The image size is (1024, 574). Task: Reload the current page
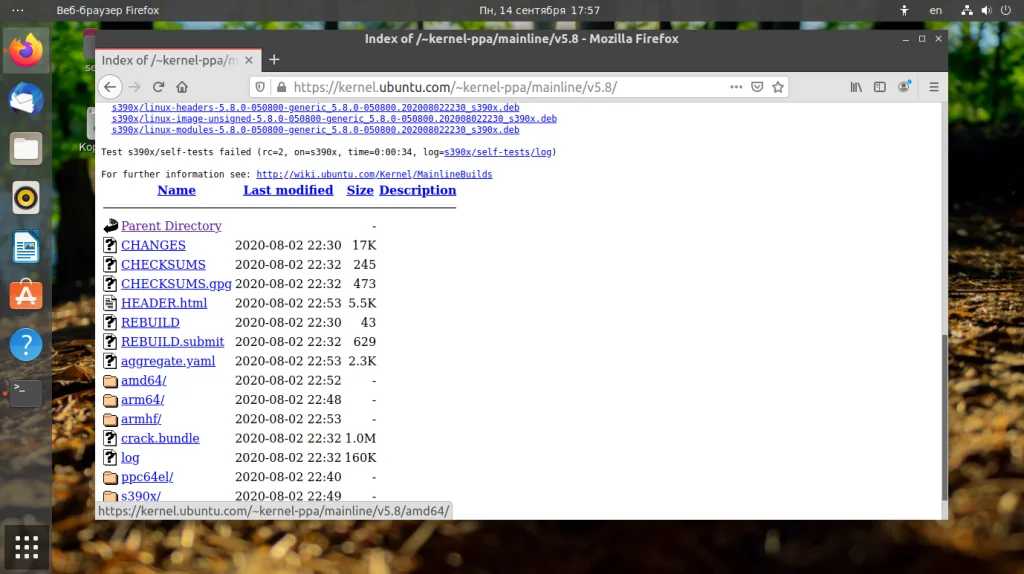[x=158, y=87]
